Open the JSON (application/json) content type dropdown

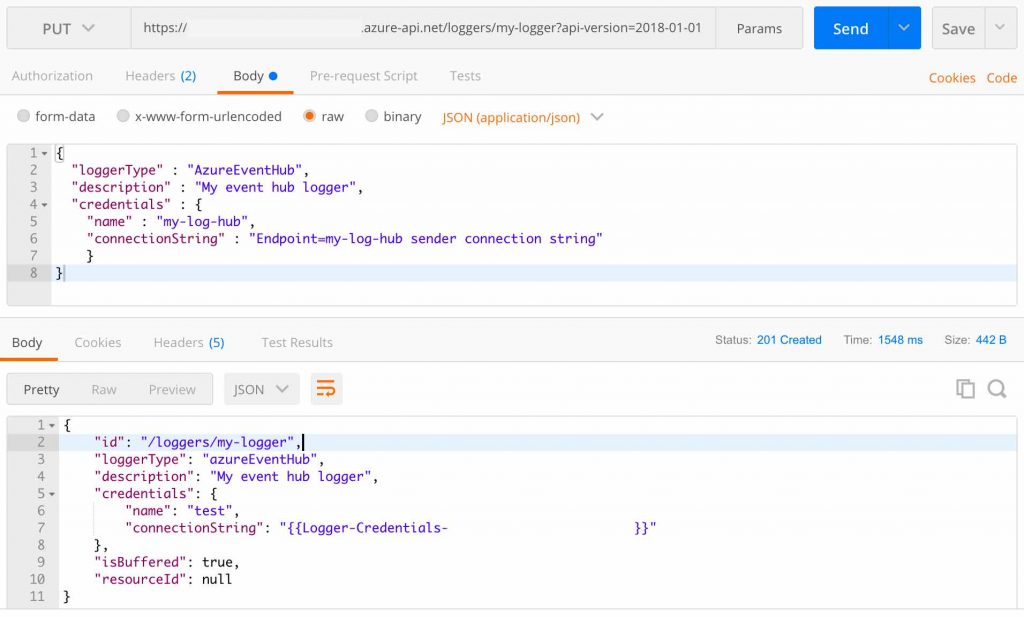click(x=522, y=118)
